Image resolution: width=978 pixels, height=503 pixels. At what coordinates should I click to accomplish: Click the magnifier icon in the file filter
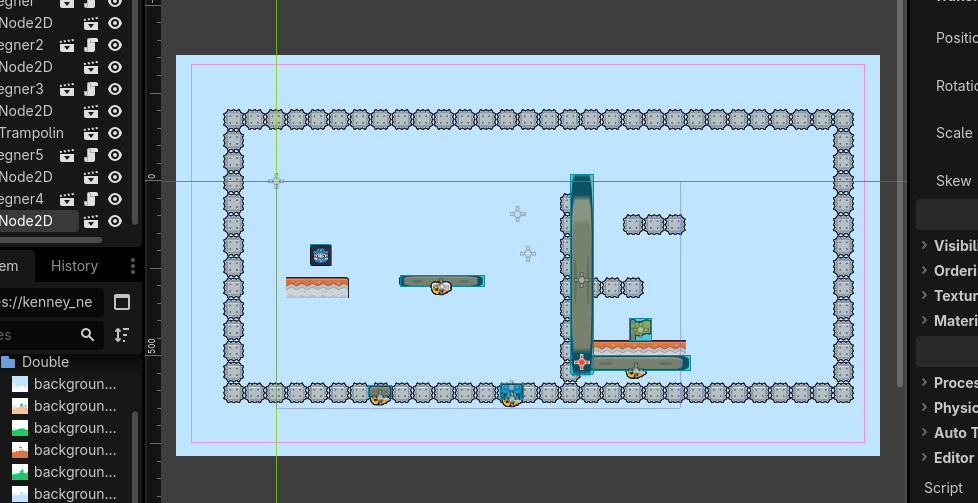[87, 335]
